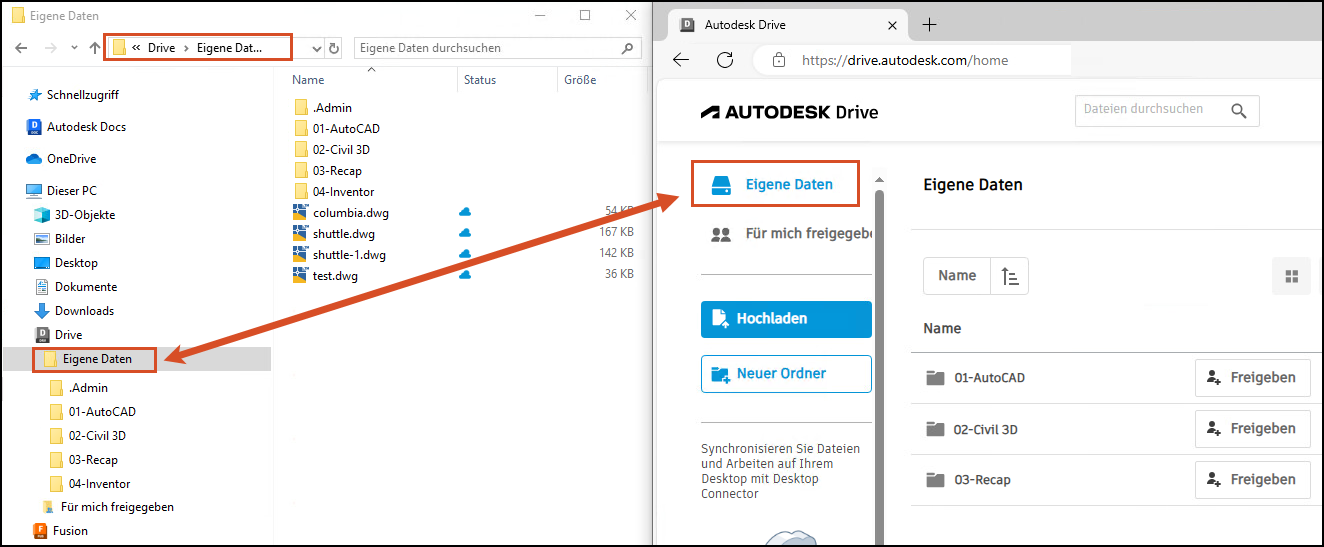Sort by the Status column header
The width and height of the screenshot is (1324, 547).
pyautogui.click(x=480, y=80)
